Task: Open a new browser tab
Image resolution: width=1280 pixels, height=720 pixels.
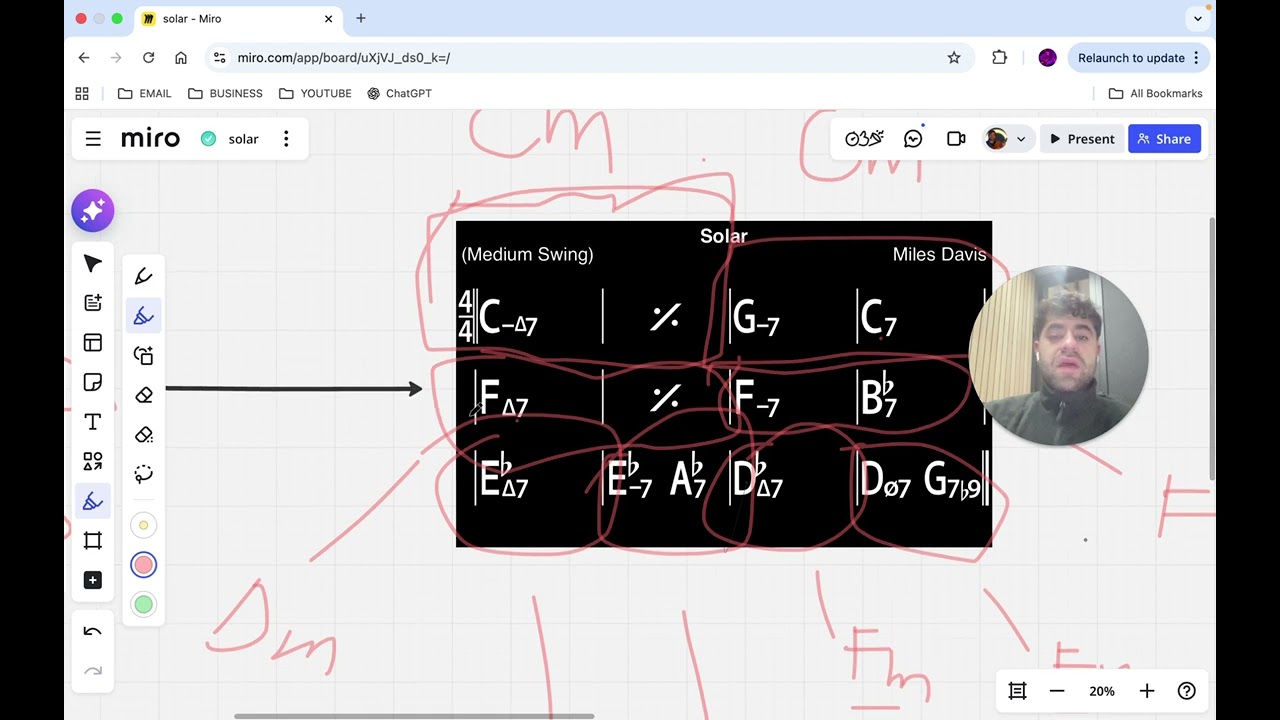Action: tap(361, 18)
